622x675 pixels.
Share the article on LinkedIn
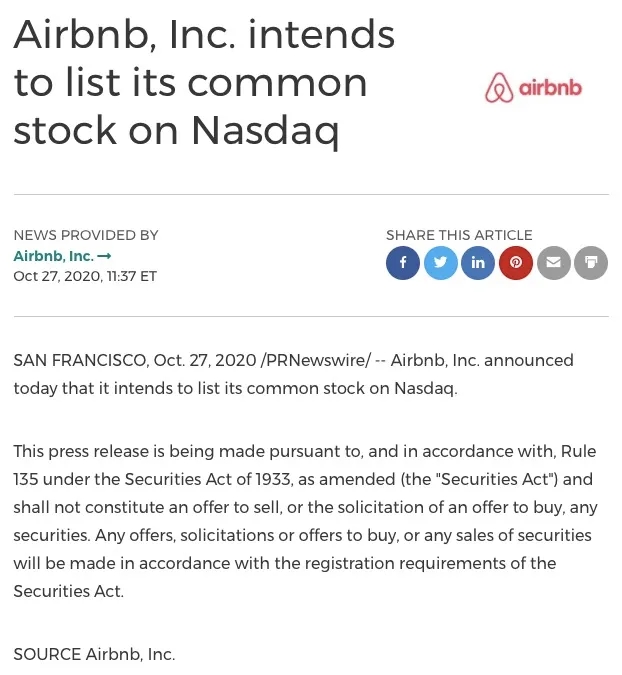478,263
